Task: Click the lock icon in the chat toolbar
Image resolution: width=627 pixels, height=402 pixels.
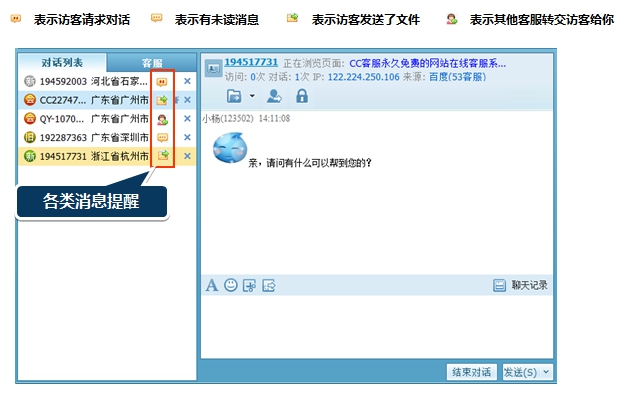Action: pos(302,96)
